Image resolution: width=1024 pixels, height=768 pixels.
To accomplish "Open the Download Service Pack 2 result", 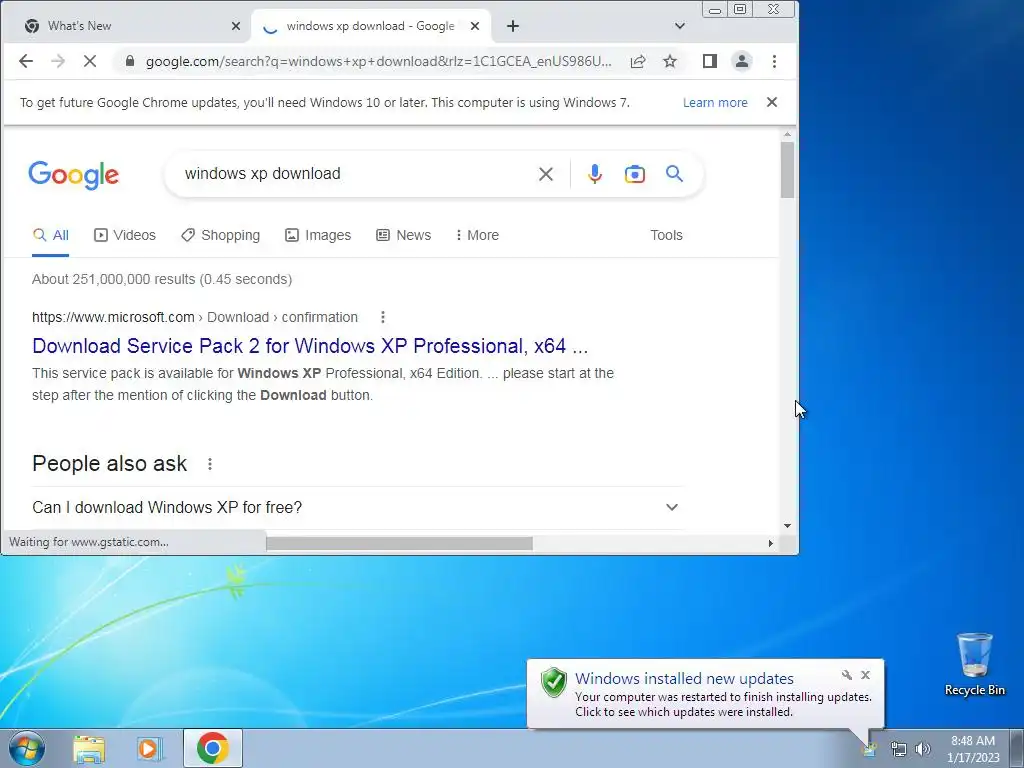I will (x=310, y=346).
